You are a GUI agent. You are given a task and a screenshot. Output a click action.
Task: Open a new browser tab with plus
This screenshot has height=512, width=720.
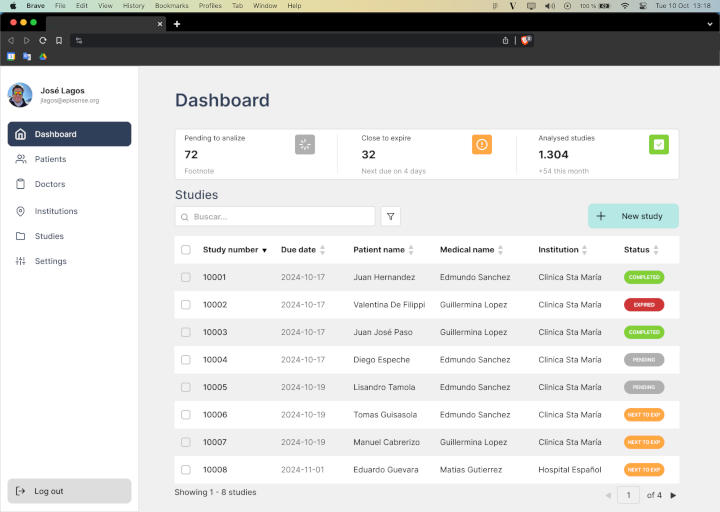pos(177,23)
